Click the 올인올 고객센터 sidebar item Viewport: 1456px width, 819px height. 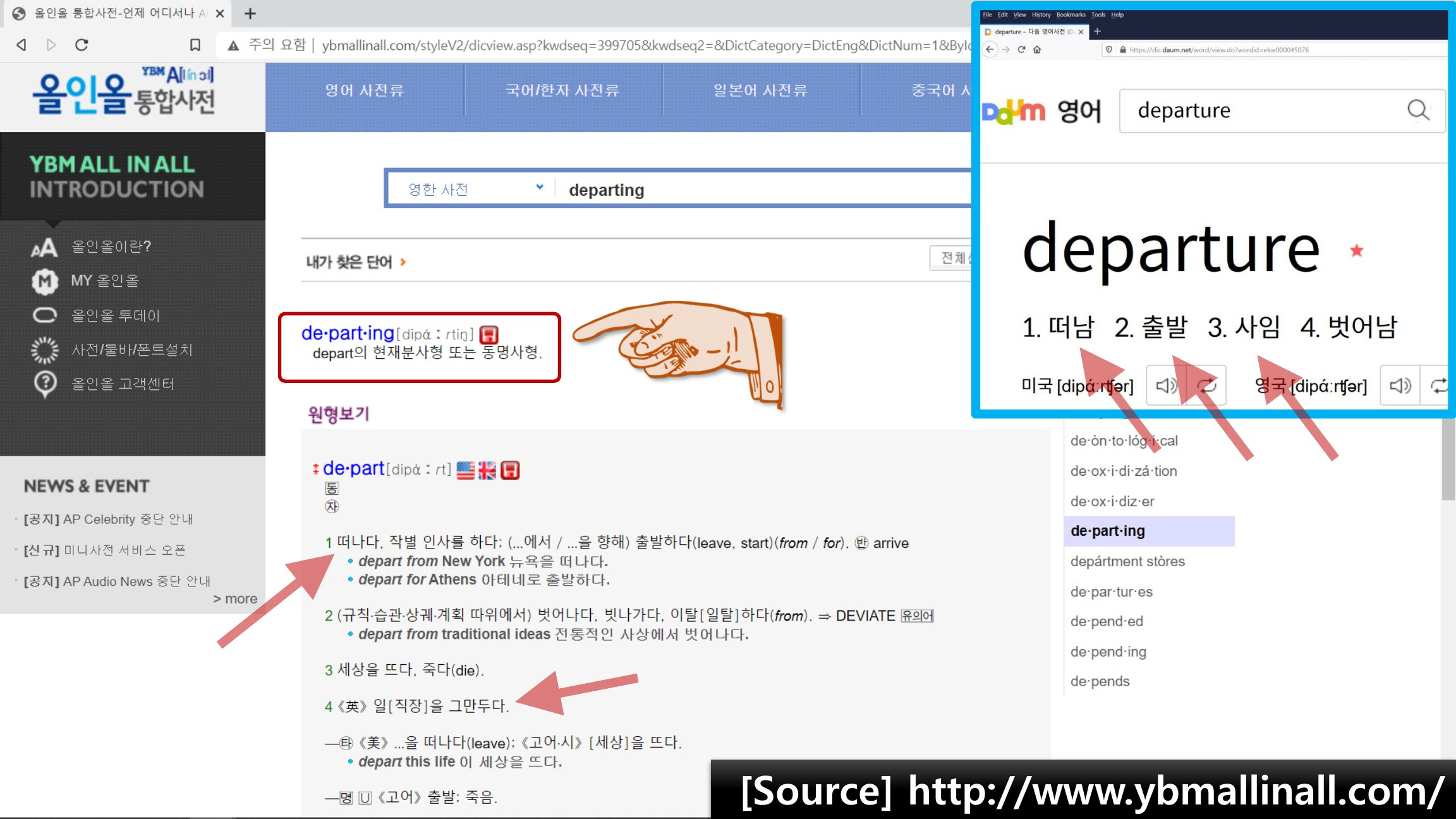point(122,384)
